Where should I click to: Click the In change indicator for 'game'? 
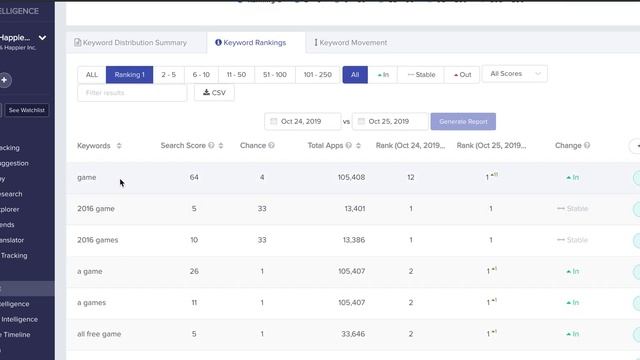(x=572, y=178)
